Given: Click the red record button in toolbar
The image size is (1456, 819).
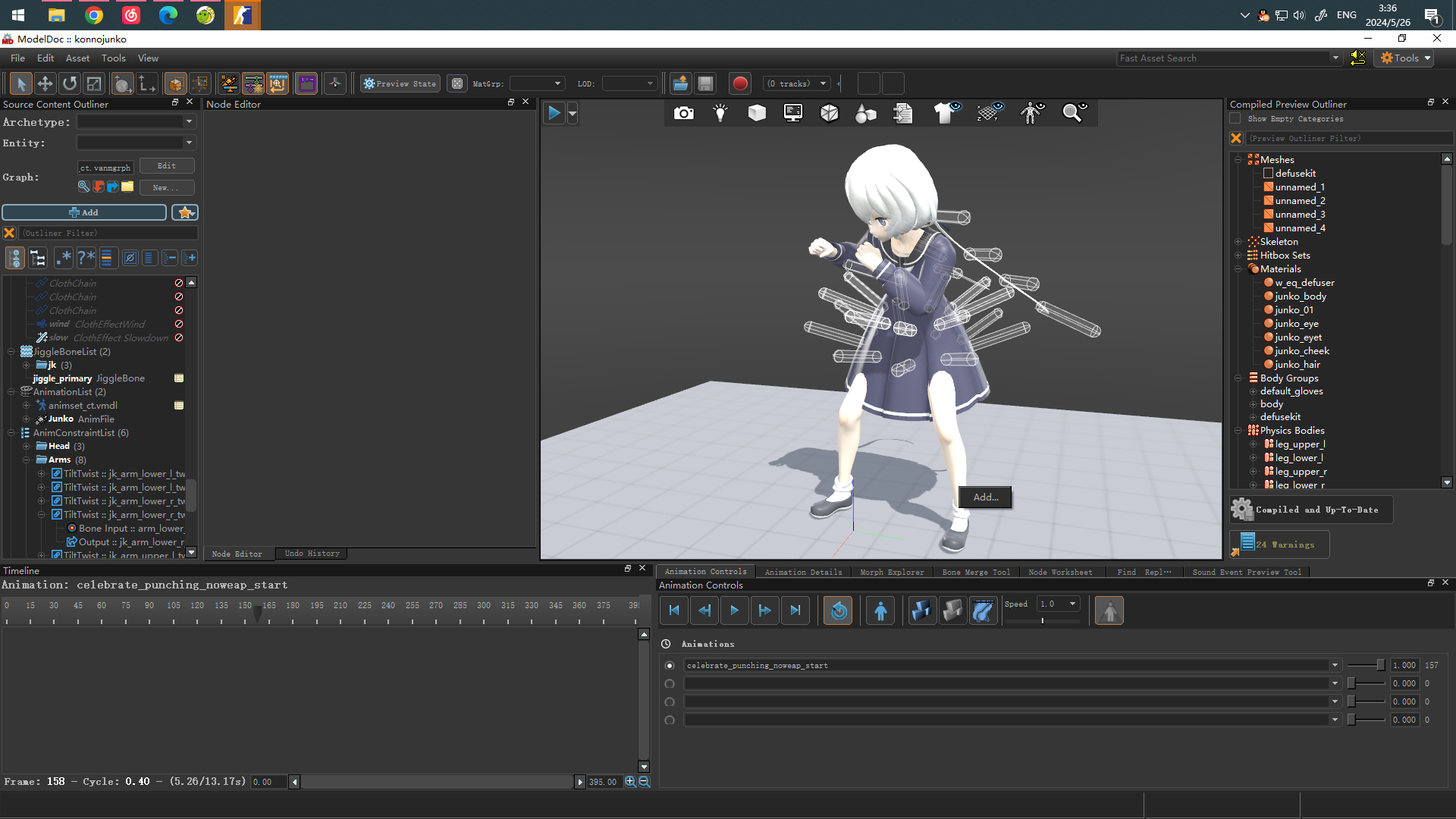Looking at the screenshot, I should (740, 83).
